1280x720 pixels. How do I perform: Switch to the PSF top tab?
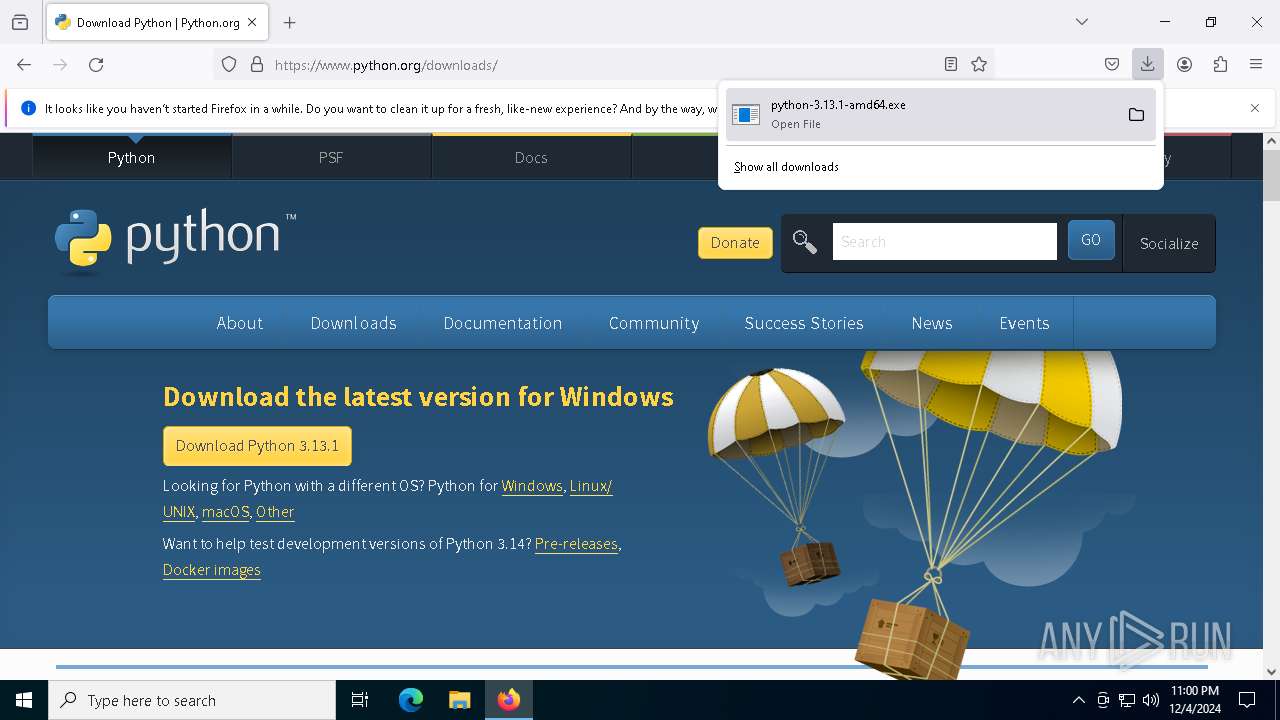click(x=331, y=157)
